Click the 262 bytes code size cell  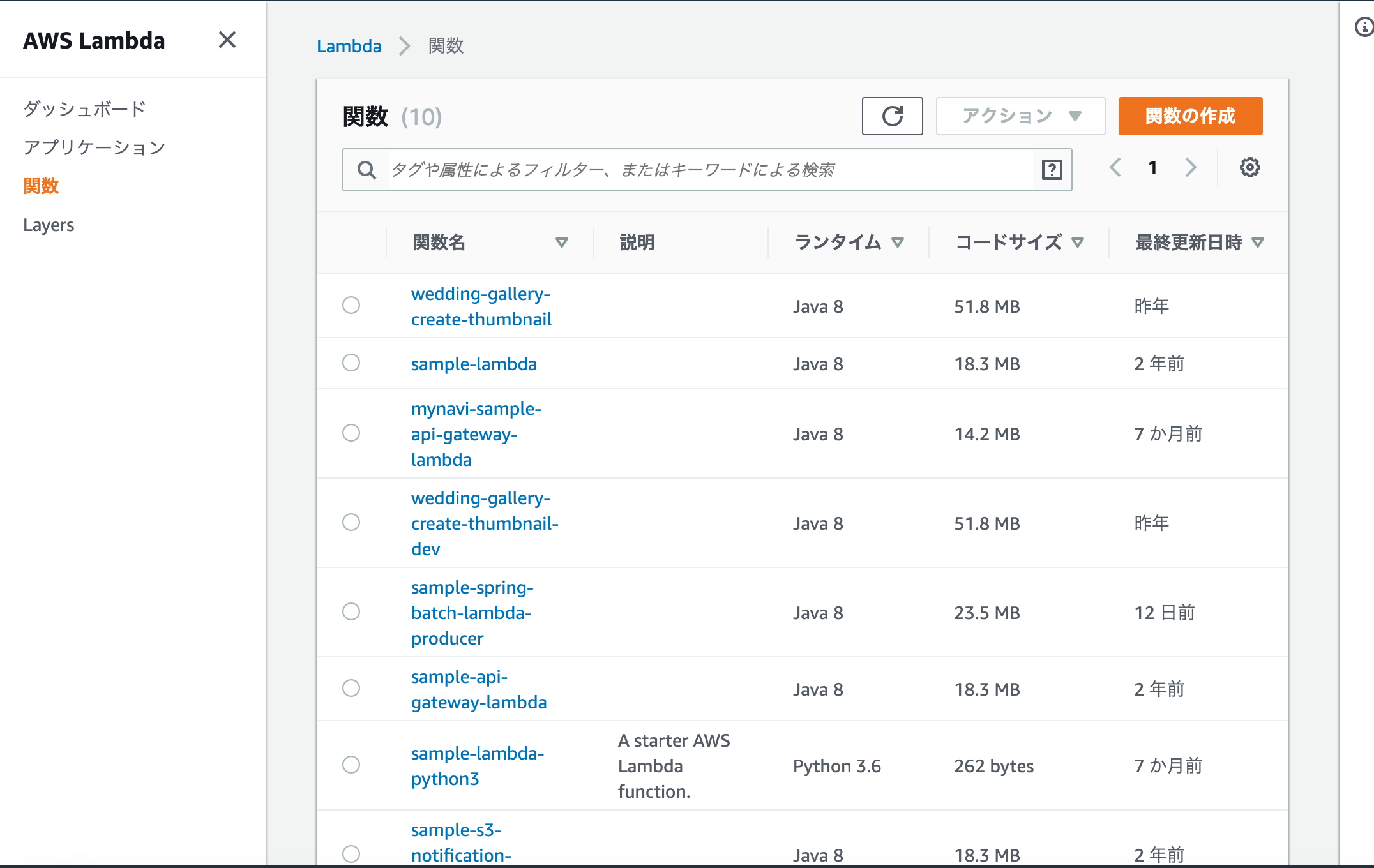994,766
